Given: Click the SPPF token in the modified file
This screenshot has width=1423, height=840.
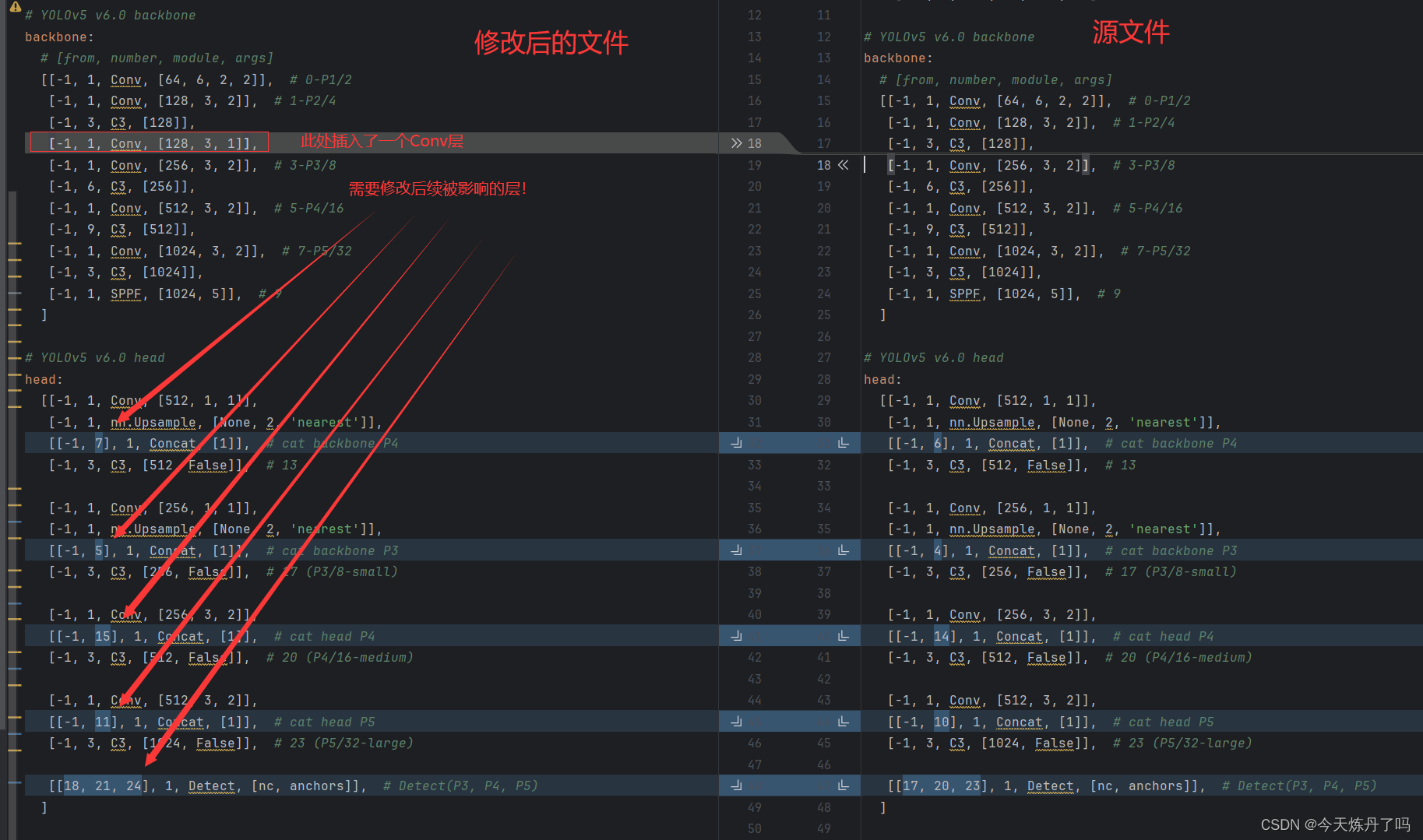Looking at the screenshot, I should [x=125, y=293].
